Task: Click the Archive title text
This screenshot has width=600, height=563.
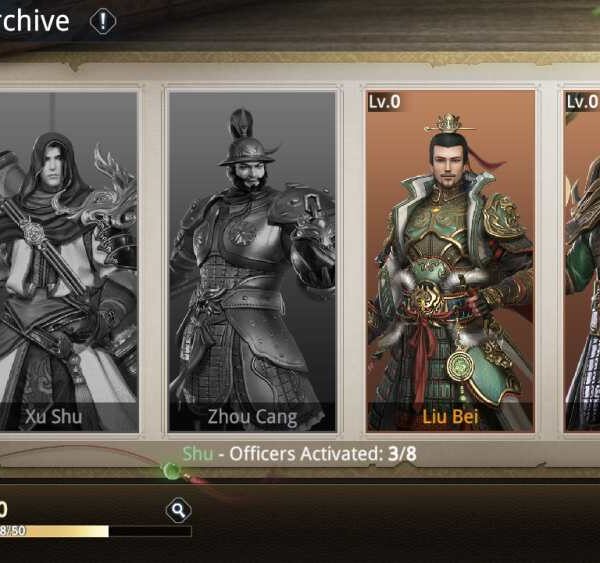Action: 34,21
